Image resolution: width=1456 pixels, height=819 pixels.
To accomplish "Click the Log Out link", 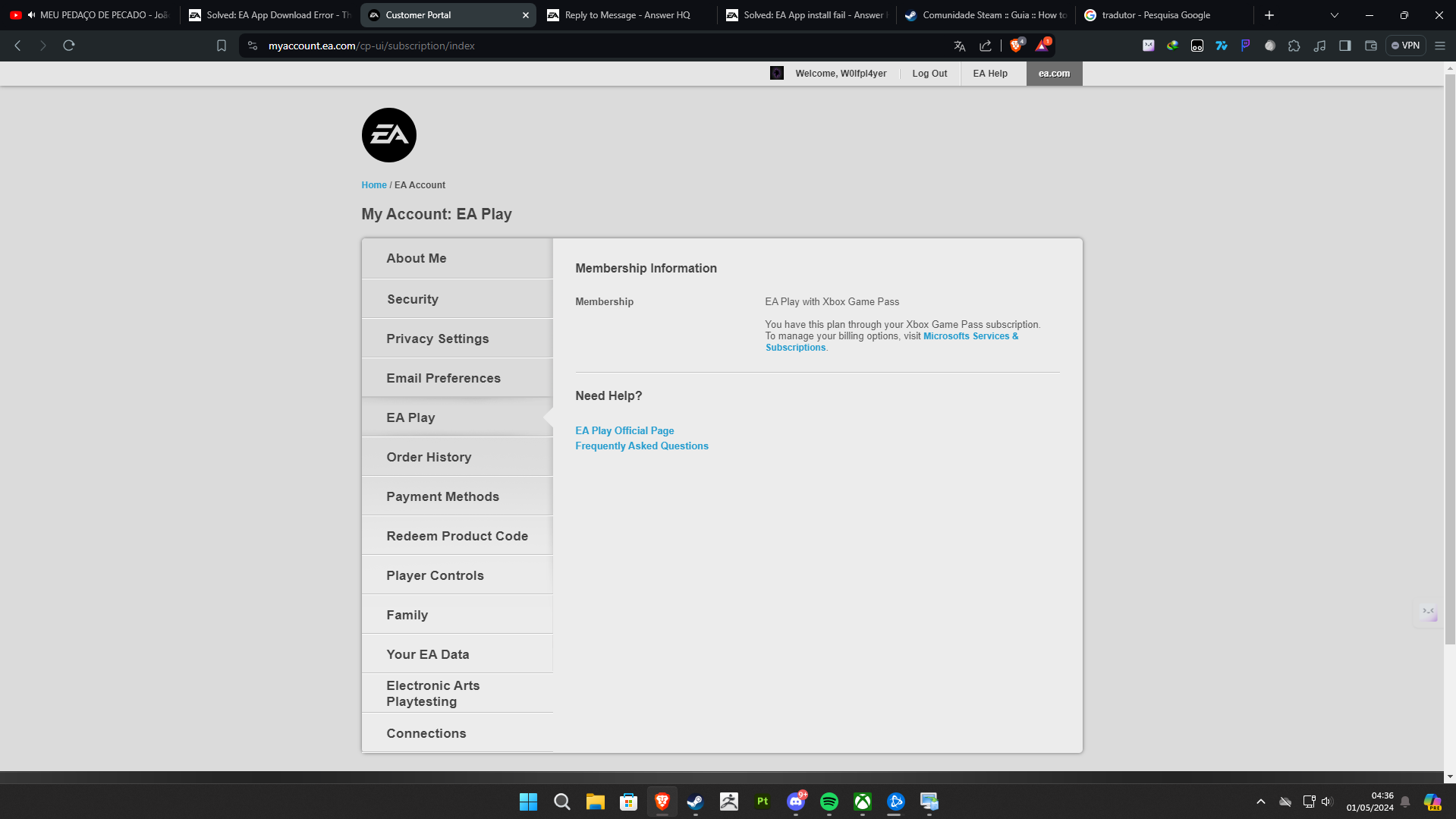I will pos(929,74).
